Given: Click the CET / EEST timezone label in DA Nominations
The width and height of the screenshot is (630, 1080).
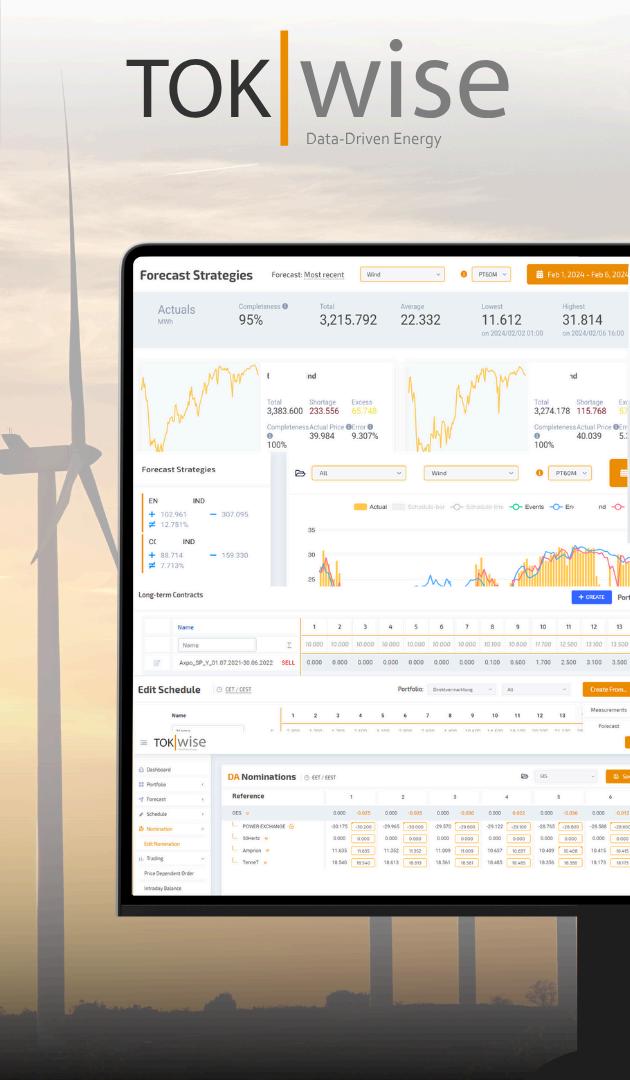Looking at the screenshot, I should click(324, 778).
